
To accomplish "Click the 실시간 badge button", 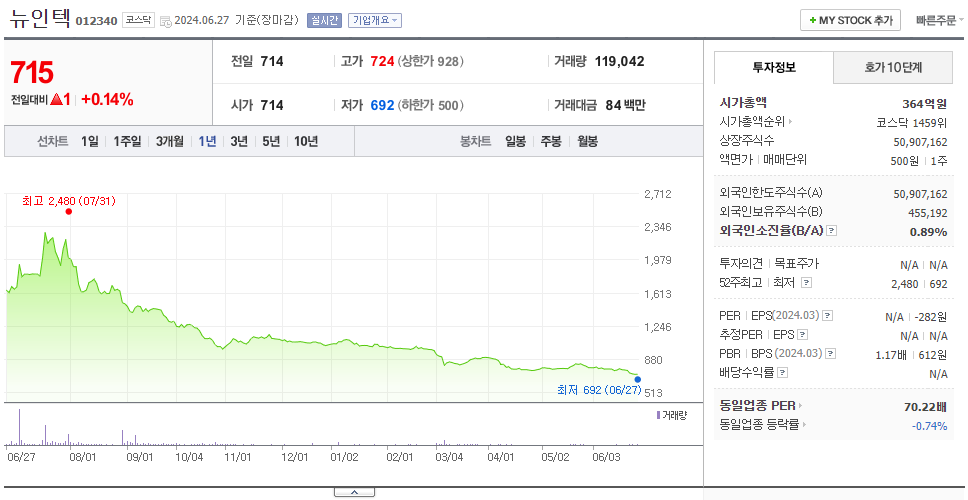I will 324,20.
